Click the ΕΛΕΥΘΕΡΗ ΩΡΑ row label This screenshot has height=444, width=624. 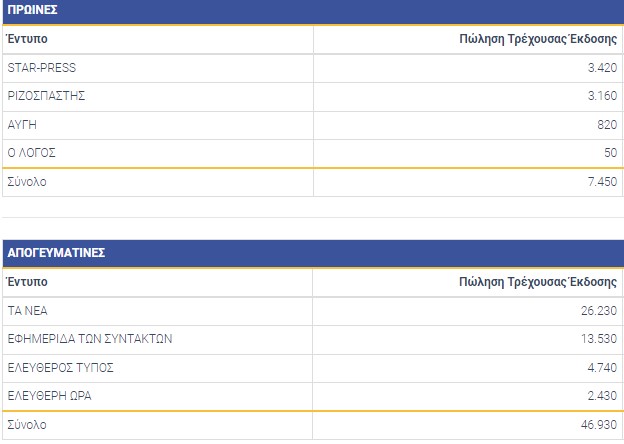[x=49, y=396]
